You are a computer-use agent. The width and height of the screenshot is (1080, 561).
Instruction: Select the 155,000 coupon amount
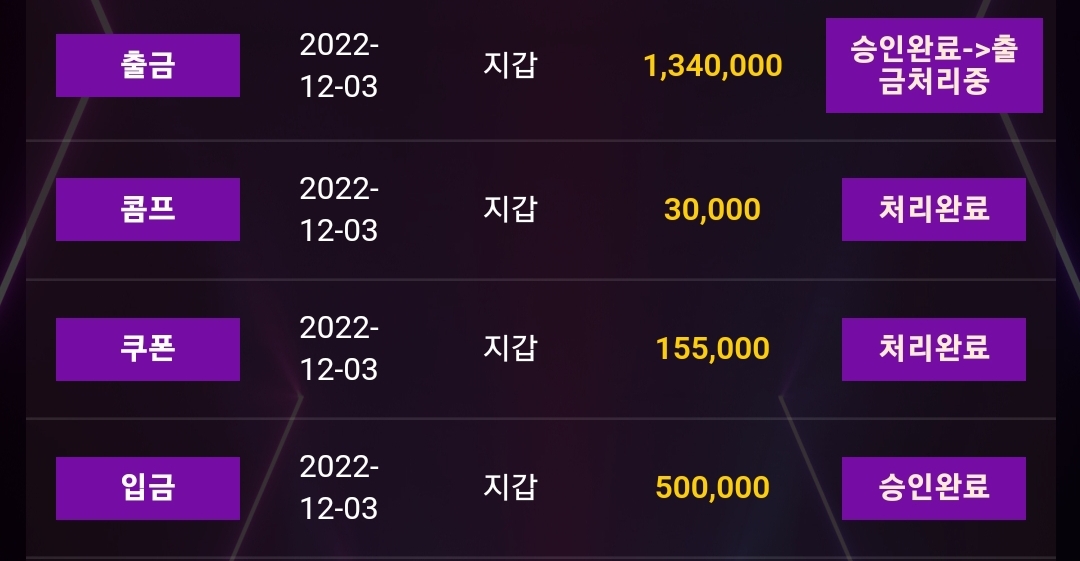tap(712, 349)
